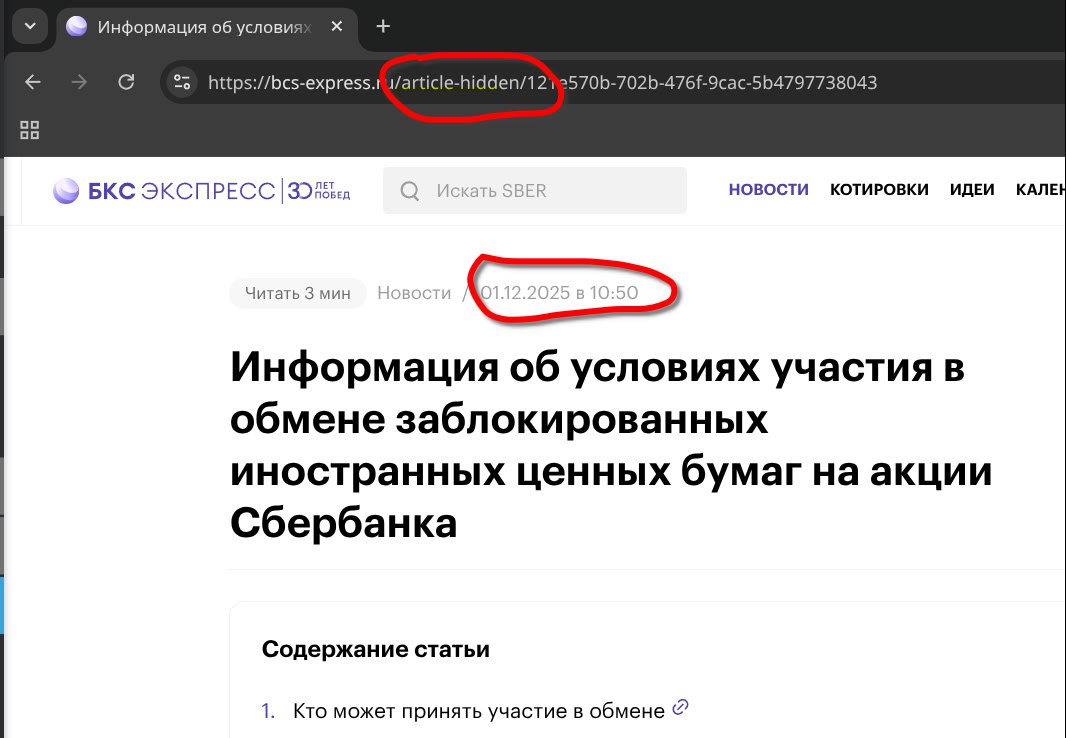Reload the current page

click(x=126, y=82)
